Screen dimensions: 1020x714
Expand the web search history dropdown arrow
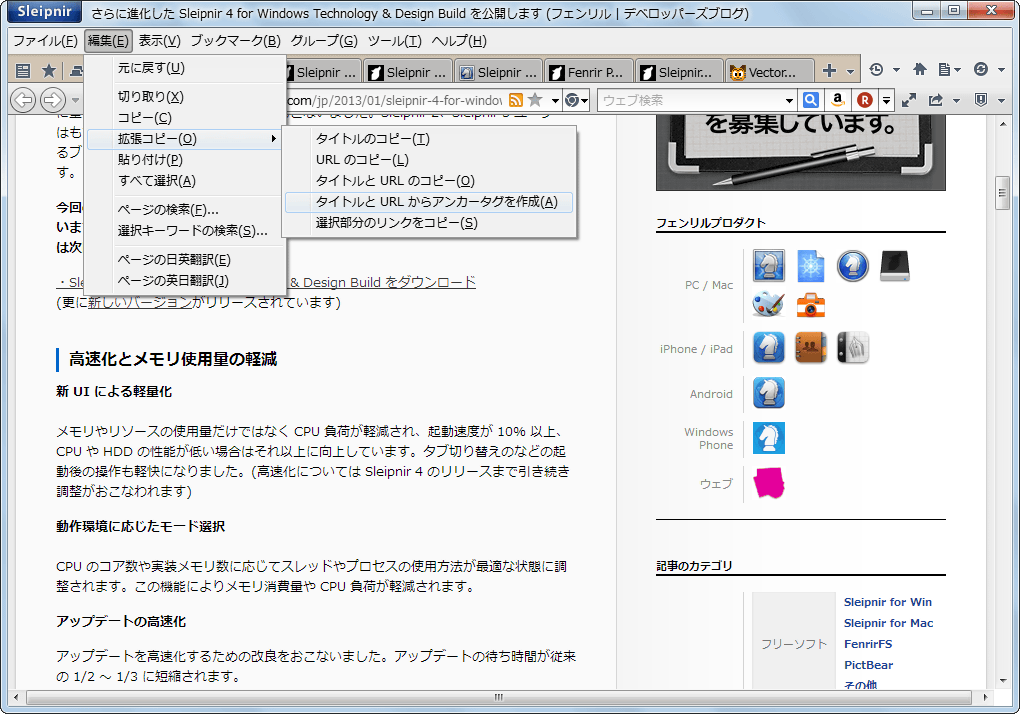[789, 101]
